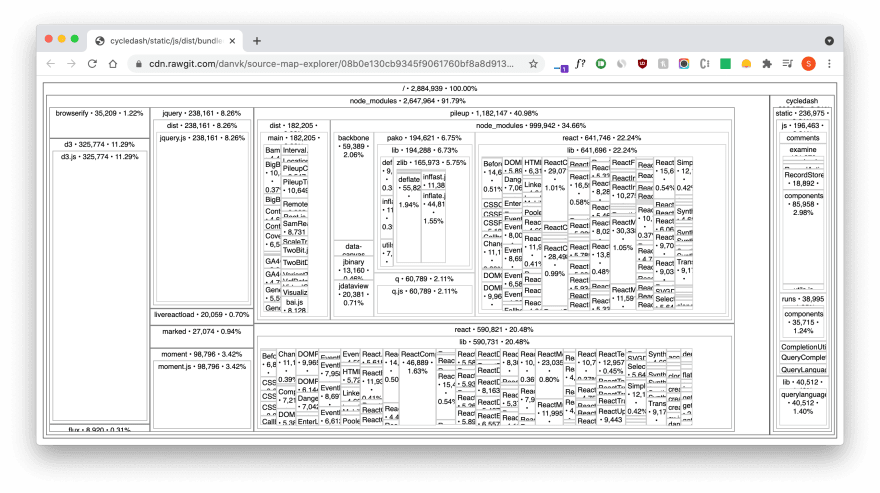The width and height of the screenshot is (880, 493).
Task: Click the dark circle dropdown at tab strip end
Action: point(829,41)
